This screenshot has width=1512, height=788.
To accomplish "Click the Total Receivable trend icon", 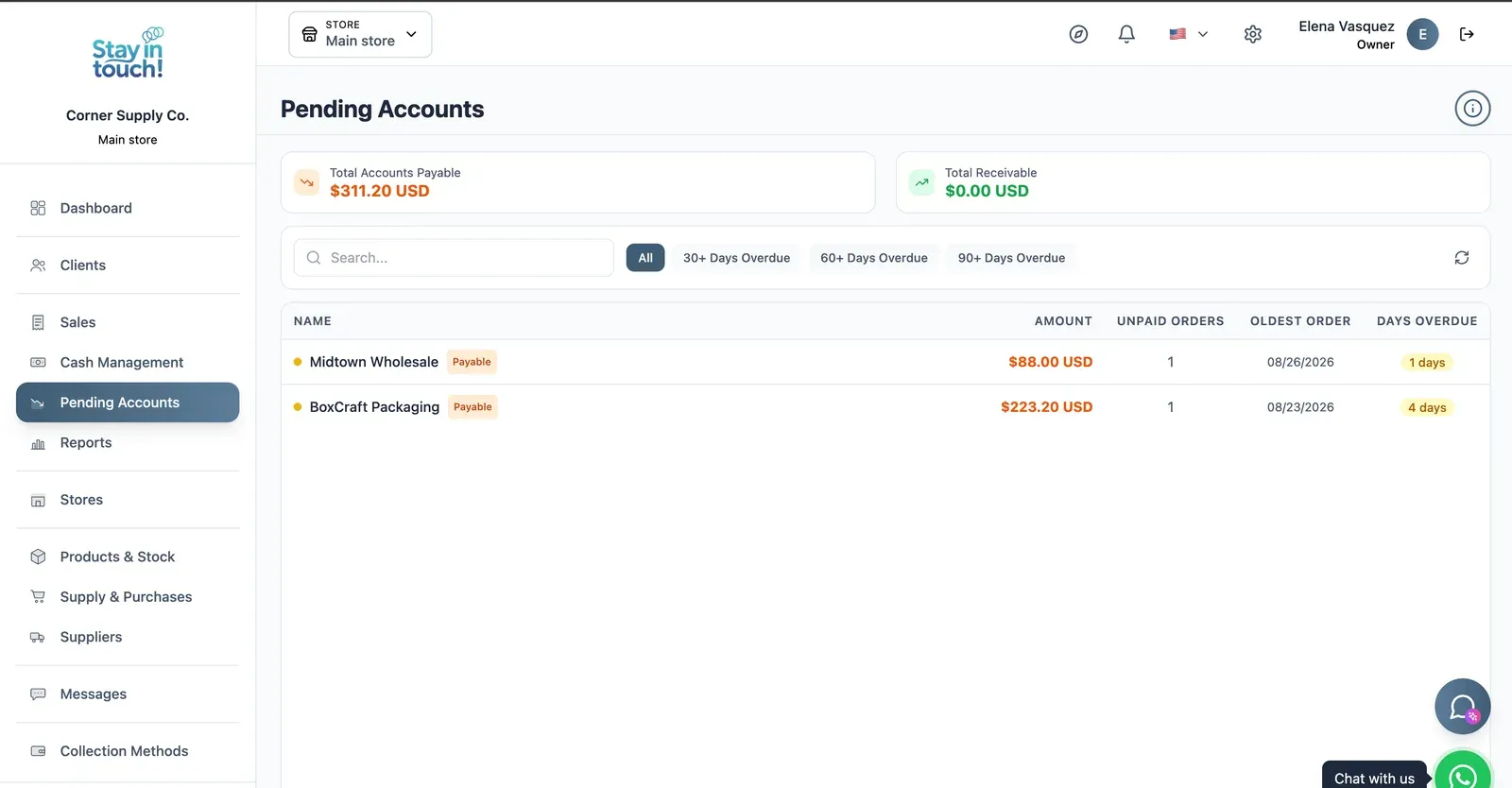I will (922, 182).
